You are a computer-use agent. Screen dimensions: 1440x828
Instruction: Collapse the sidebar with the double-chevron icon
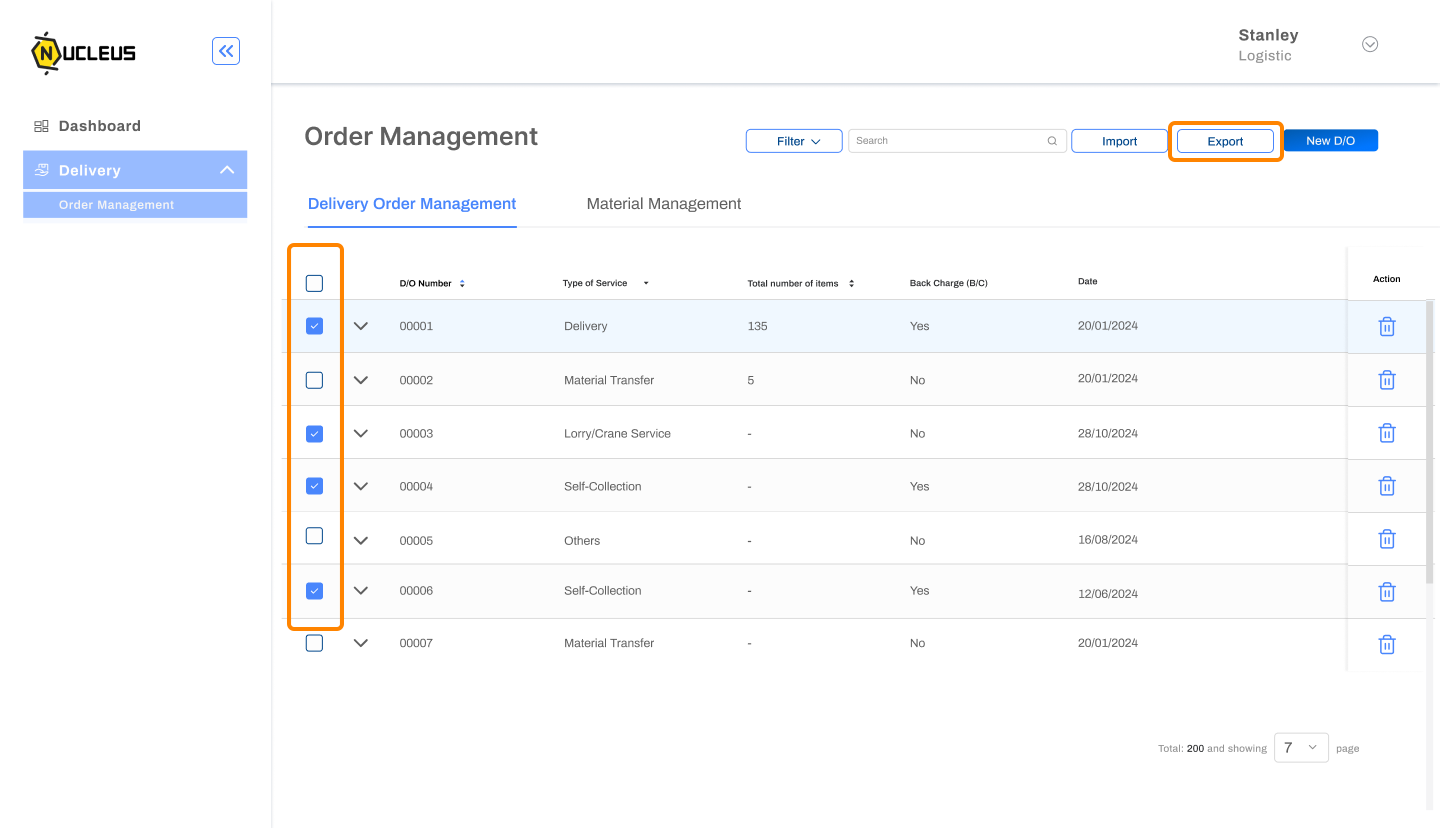tap(226, 51)
